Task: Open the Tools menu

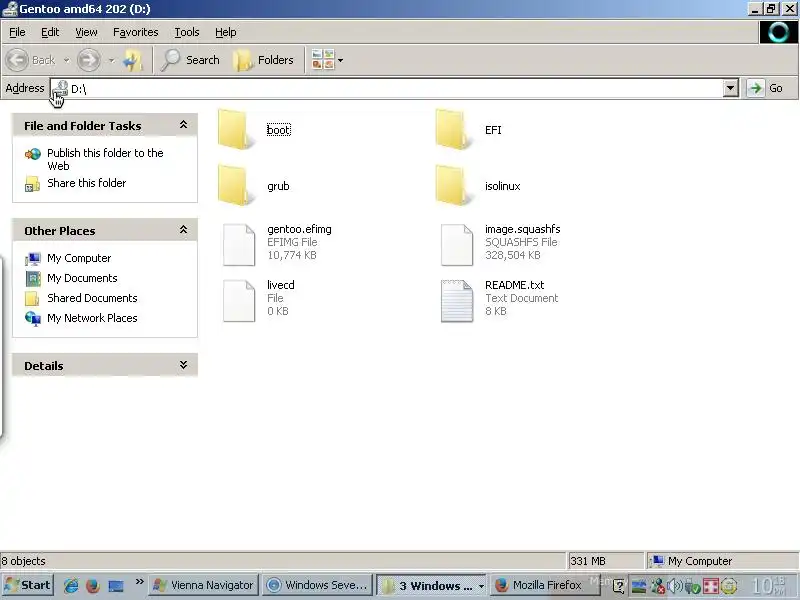Action: point(187,32)
